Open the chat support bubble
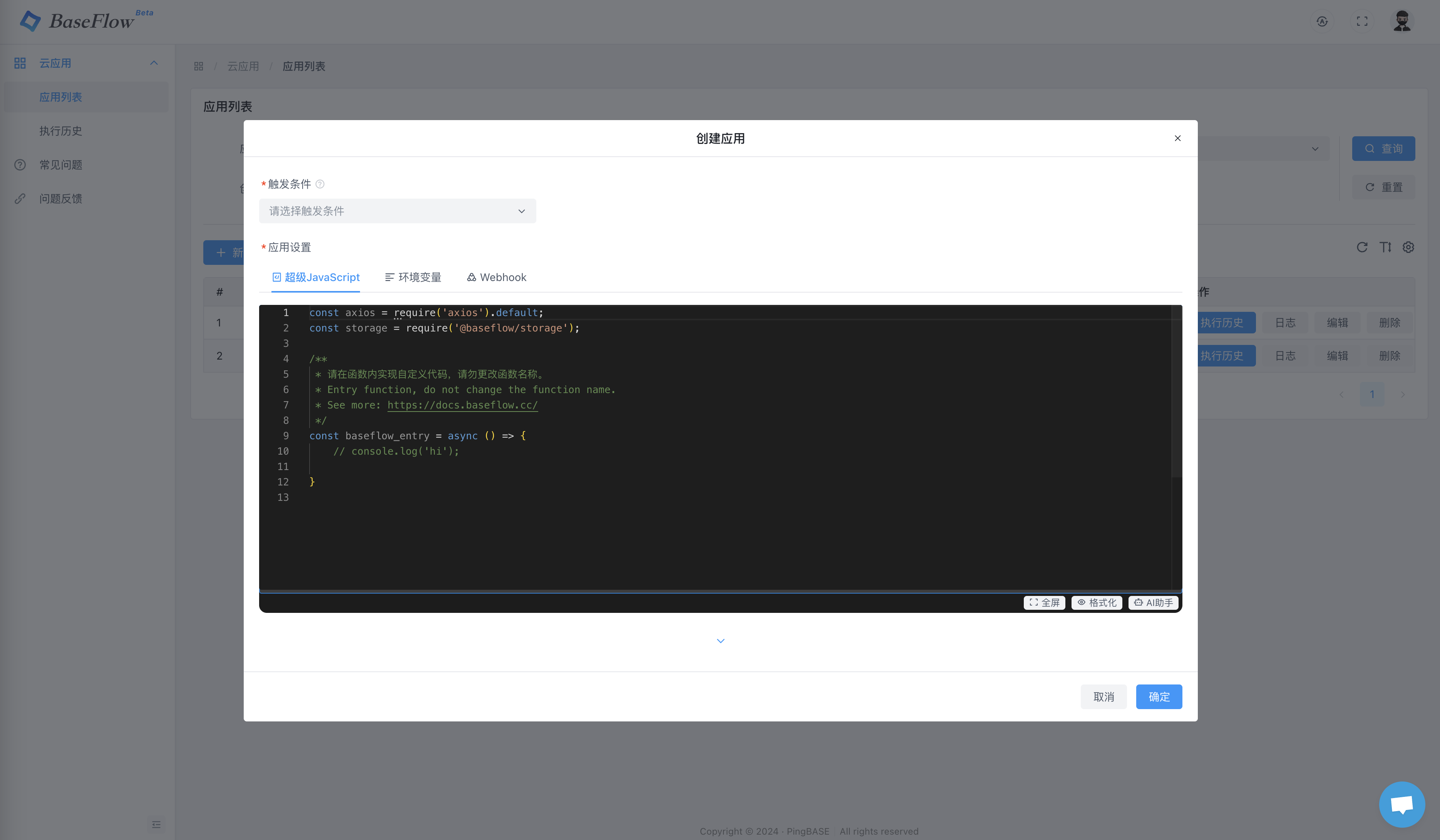The image size is (1440, 840). pyautogui.click(x=1402, y=805)
